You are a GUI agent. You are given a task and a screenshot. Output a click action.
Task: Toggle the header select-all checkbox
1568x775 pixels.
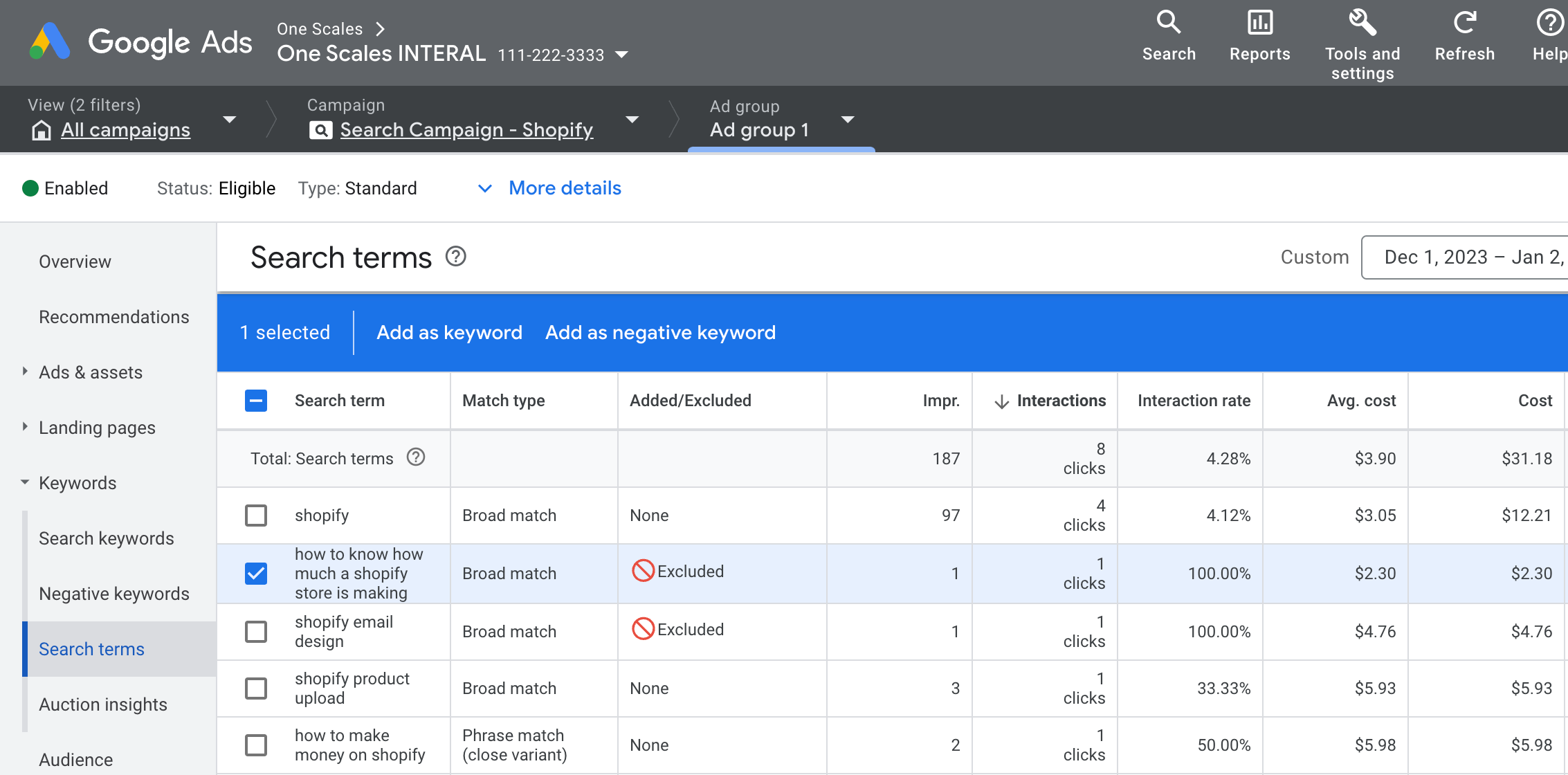tap(256, 401)
